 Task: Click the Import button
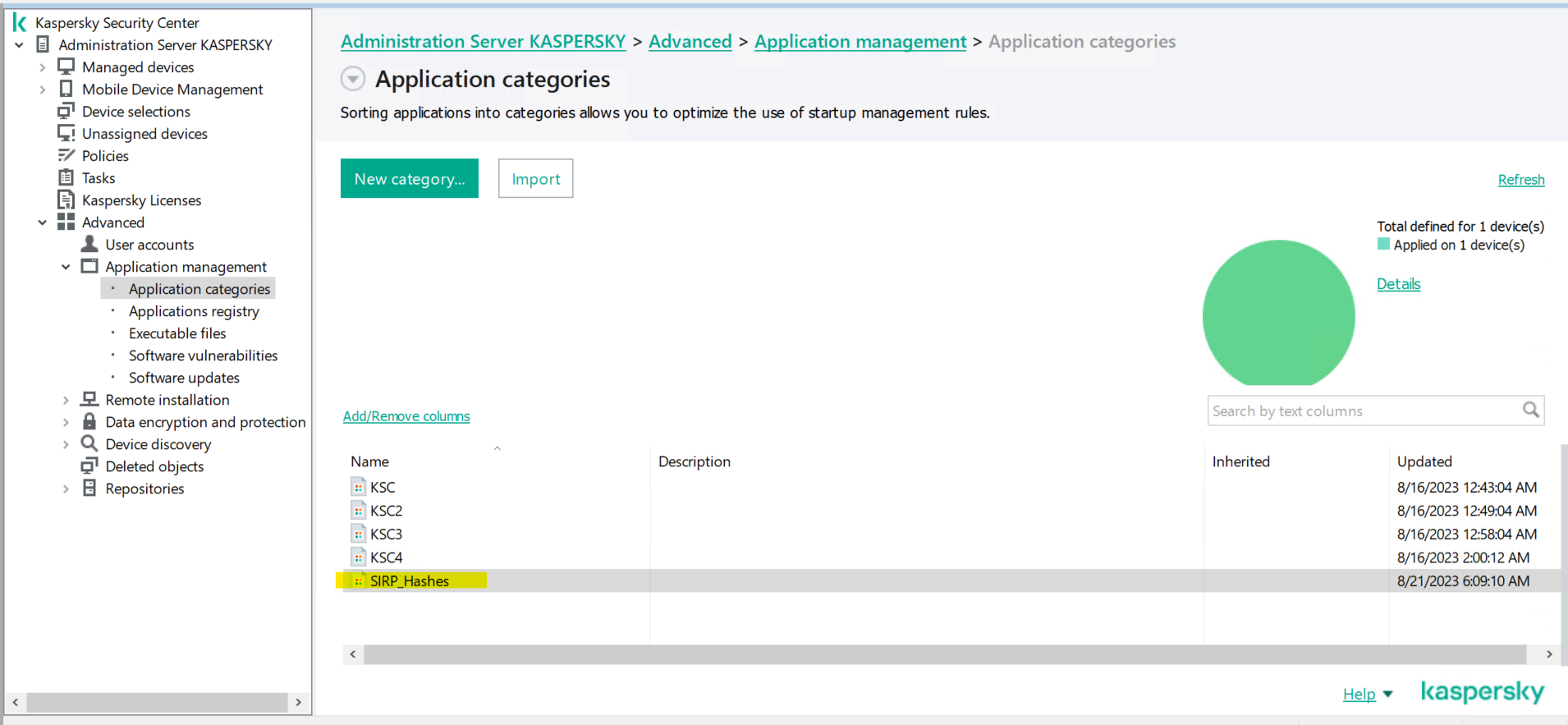535,178
